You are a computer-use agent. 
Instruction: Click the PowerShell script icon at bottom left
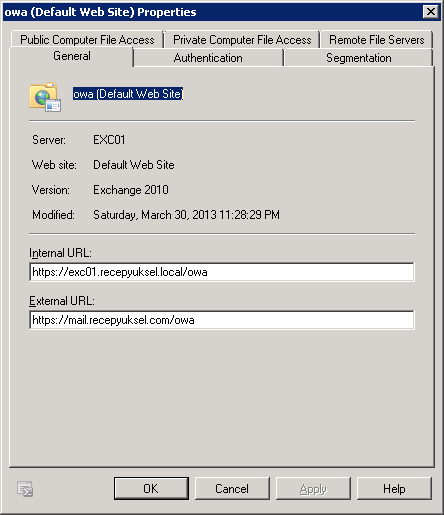[x=25, y=489]
